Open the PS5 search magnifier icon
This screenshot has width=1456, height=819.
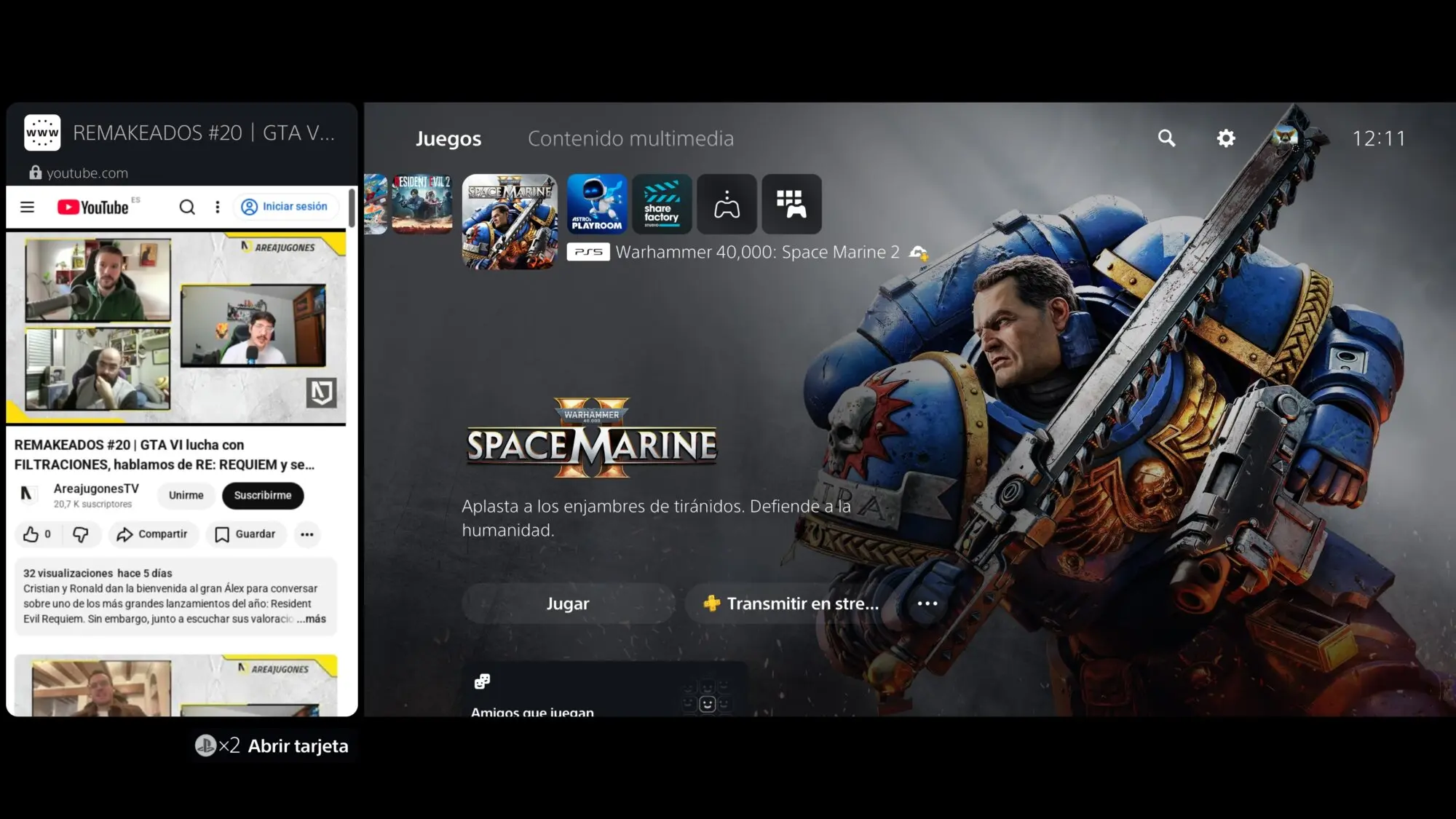coord(1166,138)
